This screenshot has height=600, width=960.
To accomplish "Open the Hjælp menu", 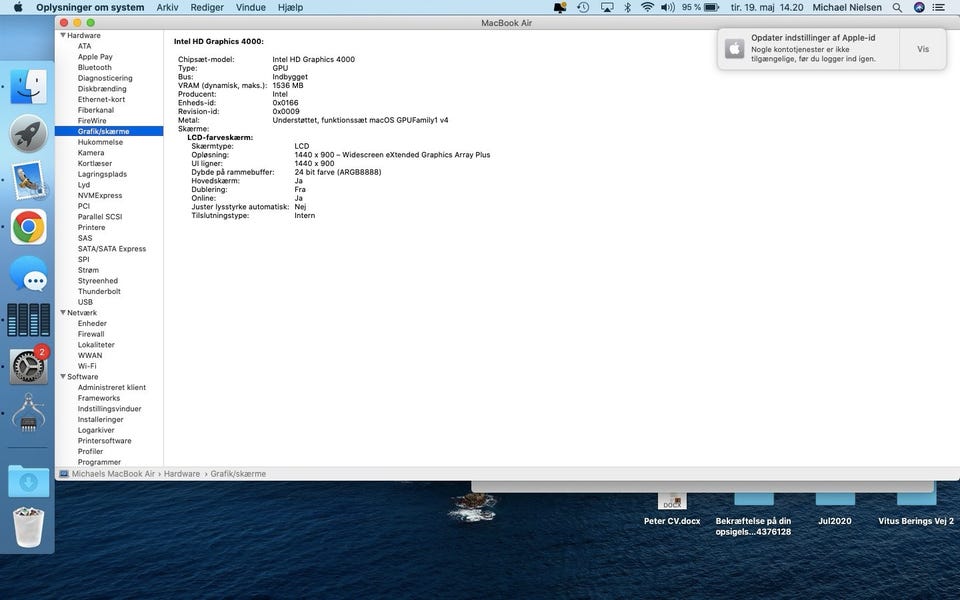I will [290, 7].
